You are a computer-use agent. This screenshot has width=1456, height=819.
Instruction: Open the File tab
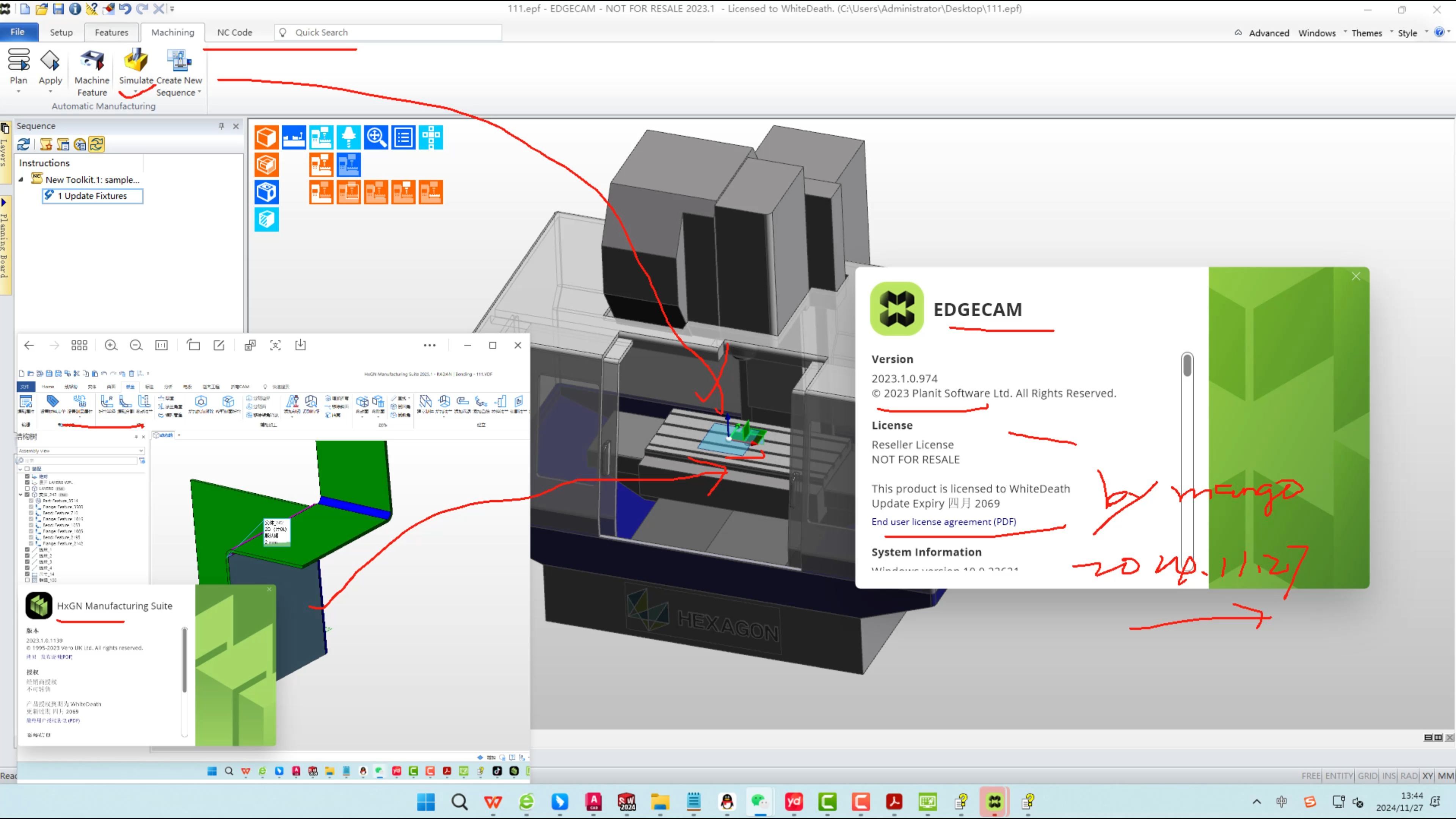point(17,31)
